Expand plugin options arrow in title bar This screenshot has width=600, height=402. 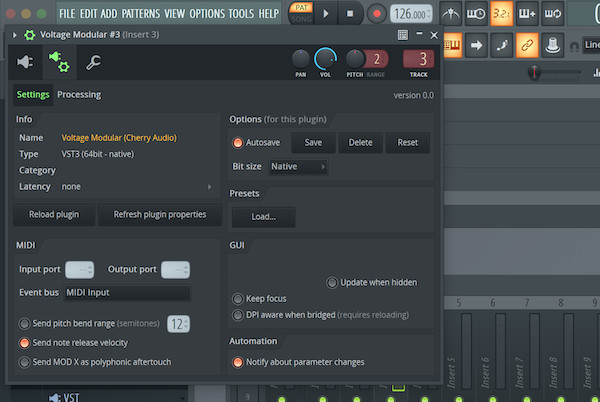tap(15, 35)
